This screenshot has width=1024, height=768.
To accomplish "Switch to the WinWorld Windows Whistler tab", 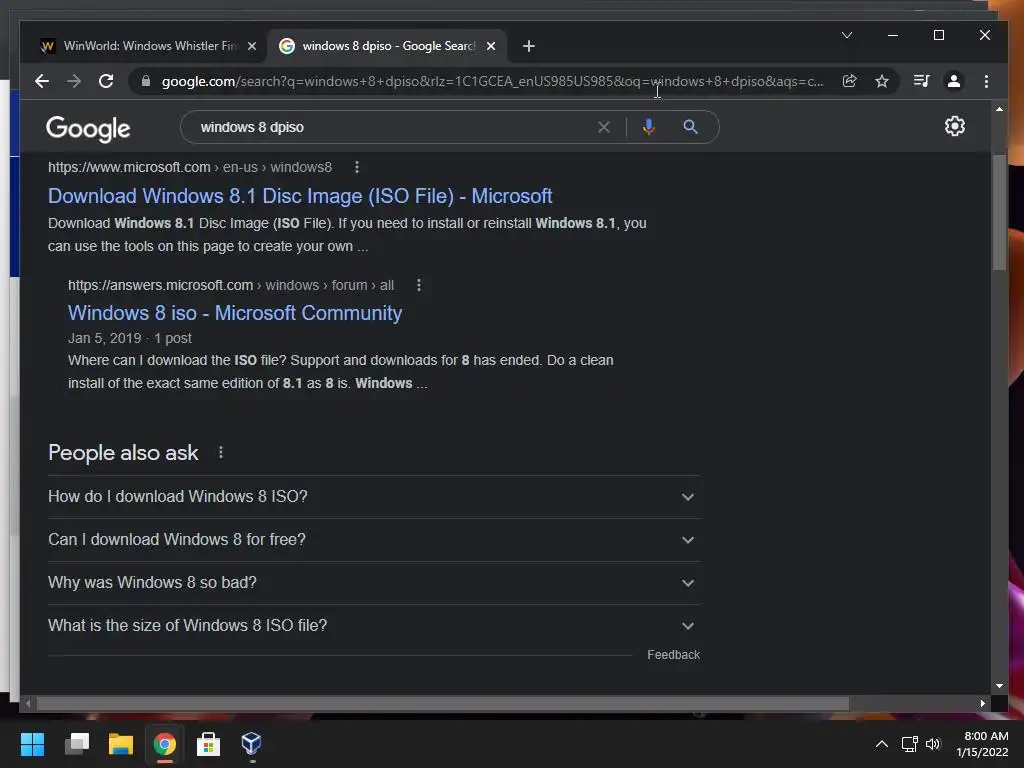I will coord(142,46).
